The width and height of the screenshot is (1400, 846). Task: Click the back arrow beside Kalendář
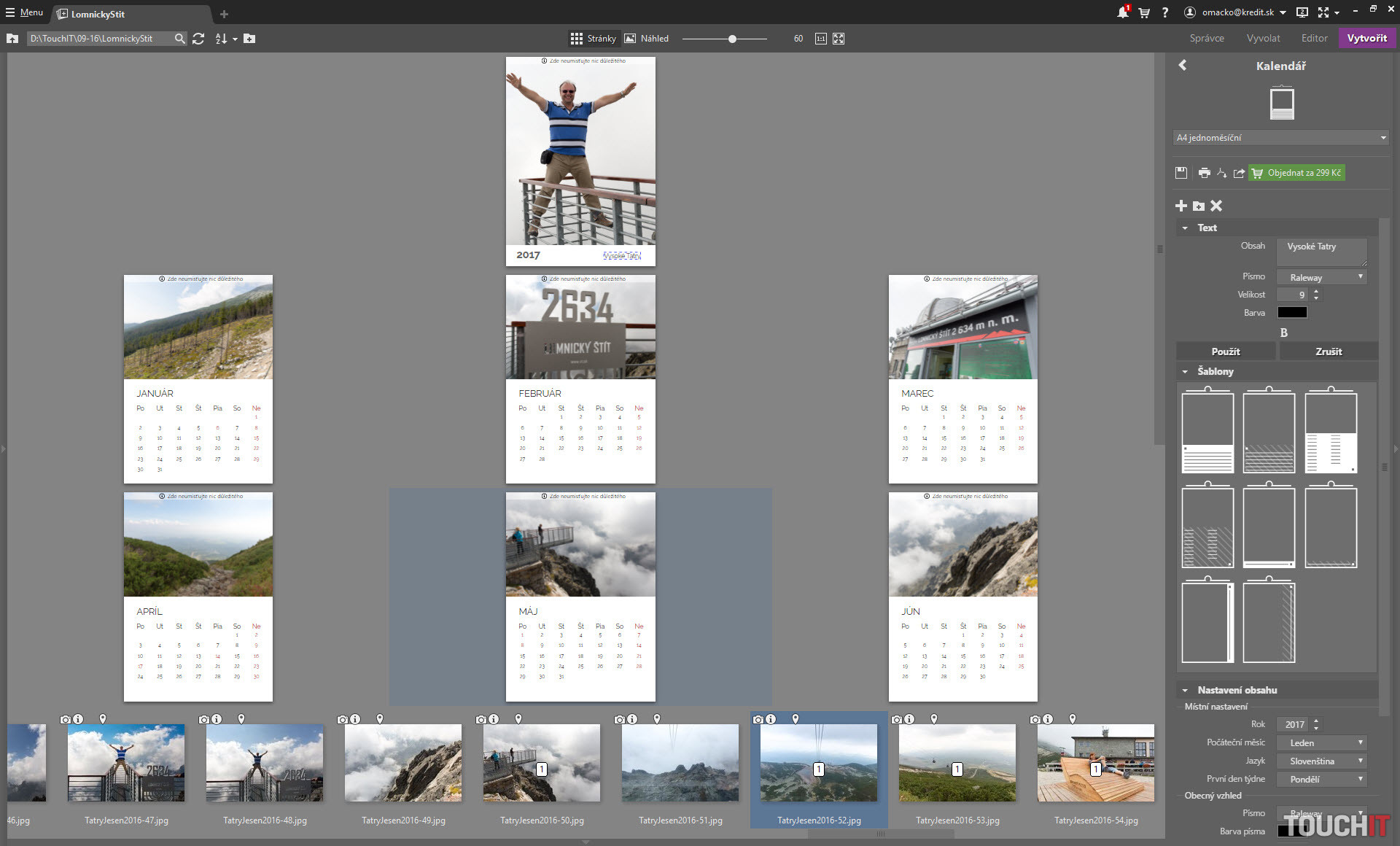1183,66
